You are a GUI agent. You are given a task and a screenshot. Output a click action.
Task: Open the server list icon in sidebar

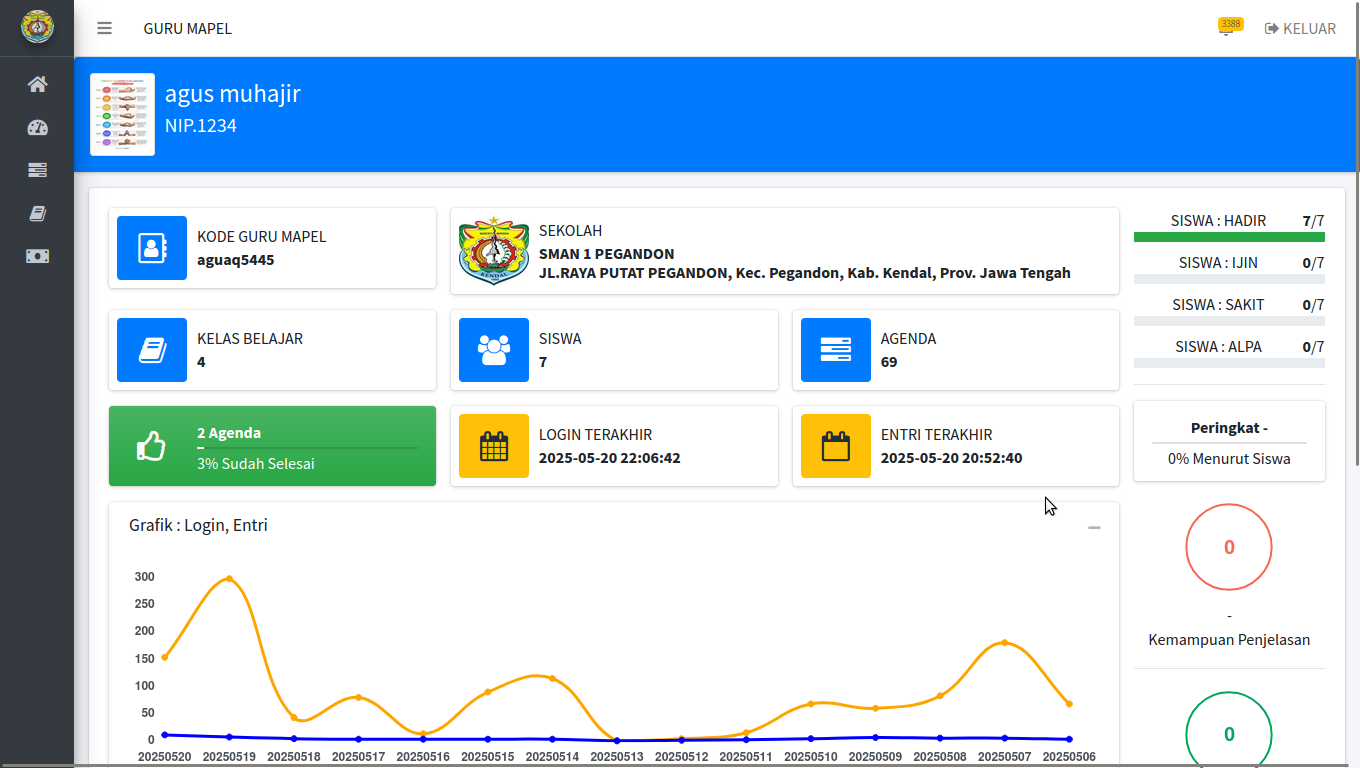click(37, 170)
